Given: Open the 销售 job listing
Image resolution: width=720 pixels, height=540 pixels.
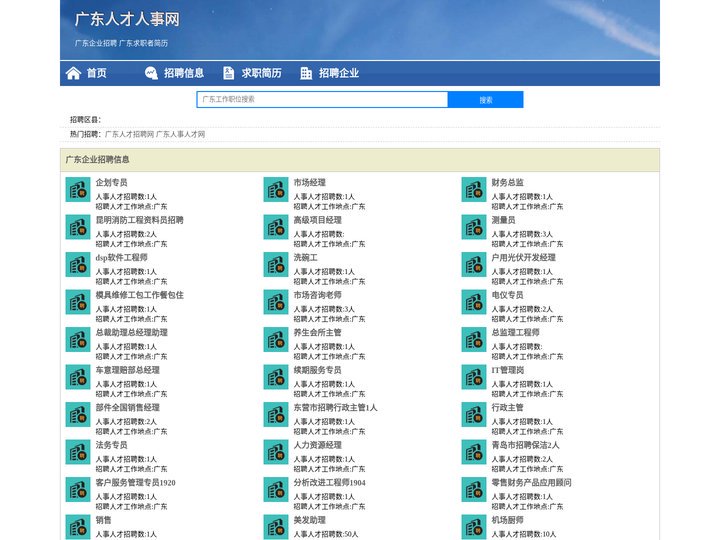Looking at the screenshot, I should tap(104, 520).
